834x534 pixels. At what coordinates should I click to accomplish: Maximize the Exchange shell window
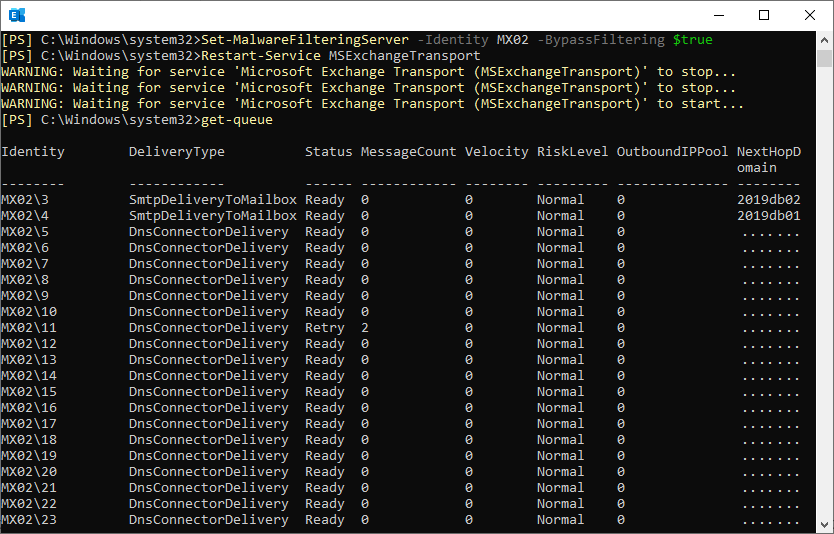[x=764, y=15]
